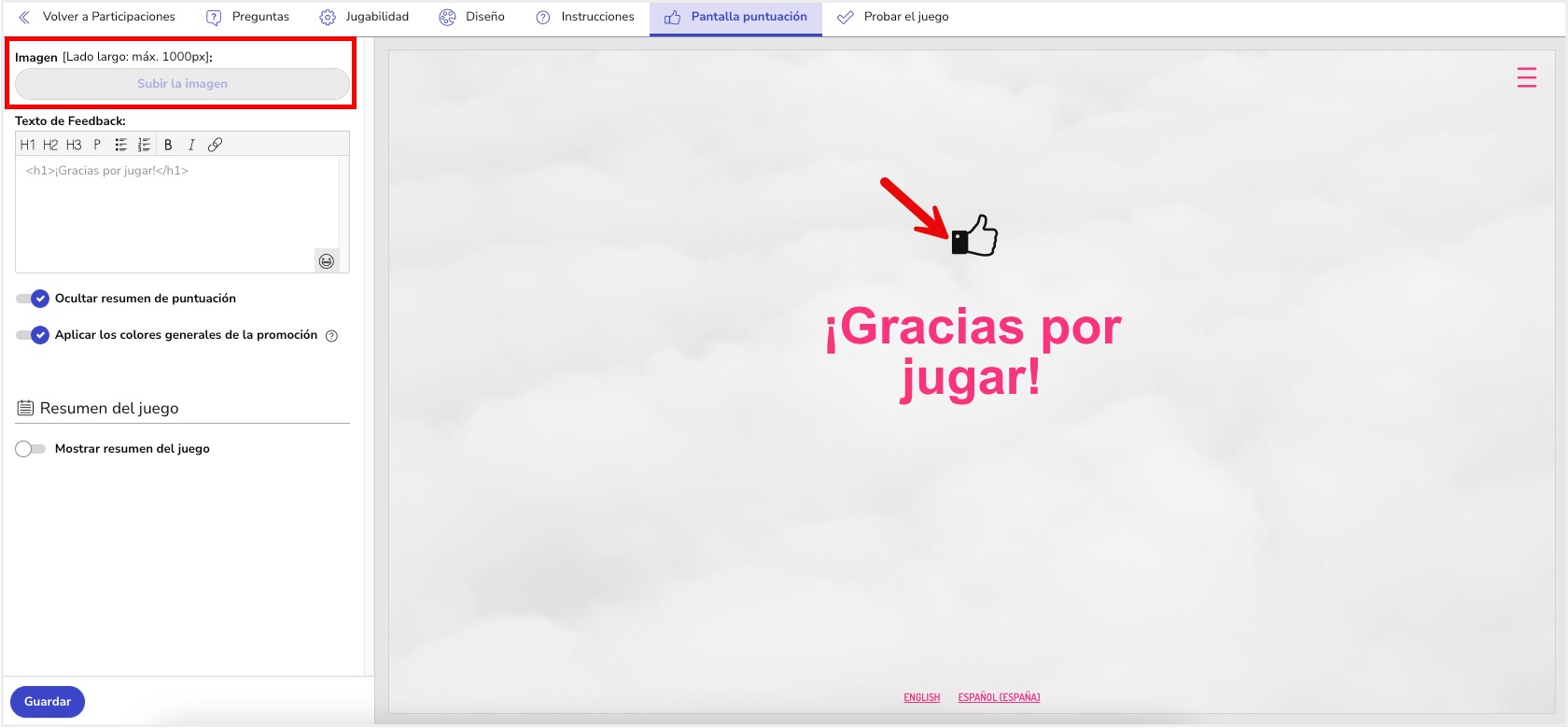Click help icon beside promotion colors option
The image size is (1568, 728).
(x=331, y=336)
